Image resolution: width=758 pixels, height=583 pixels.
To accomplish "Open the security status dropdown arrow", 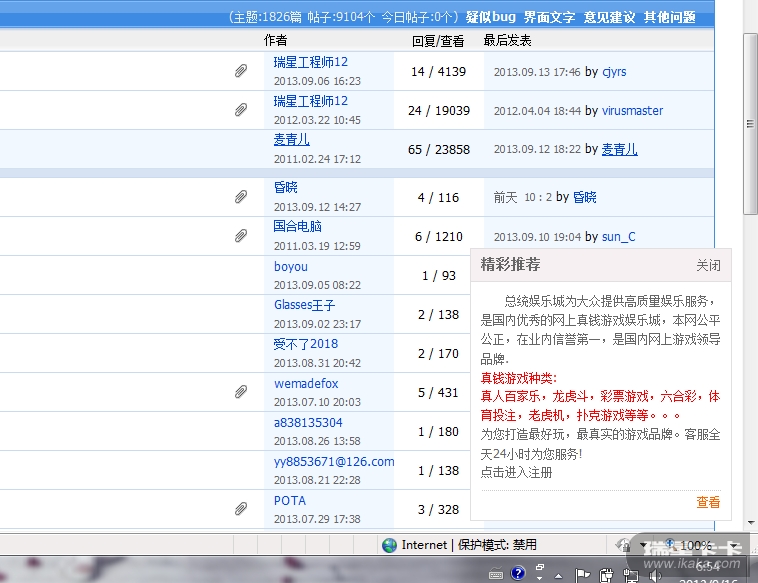I will tap(643, 545).
